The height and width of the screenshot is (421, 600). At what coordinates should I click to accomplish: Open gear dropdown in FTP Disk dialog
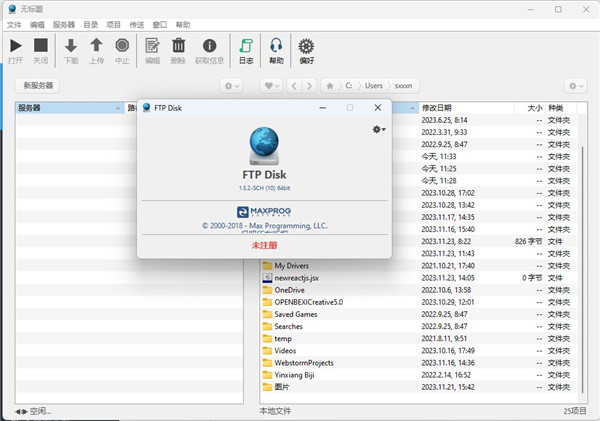pyautogui.click(x=378, y=129)
